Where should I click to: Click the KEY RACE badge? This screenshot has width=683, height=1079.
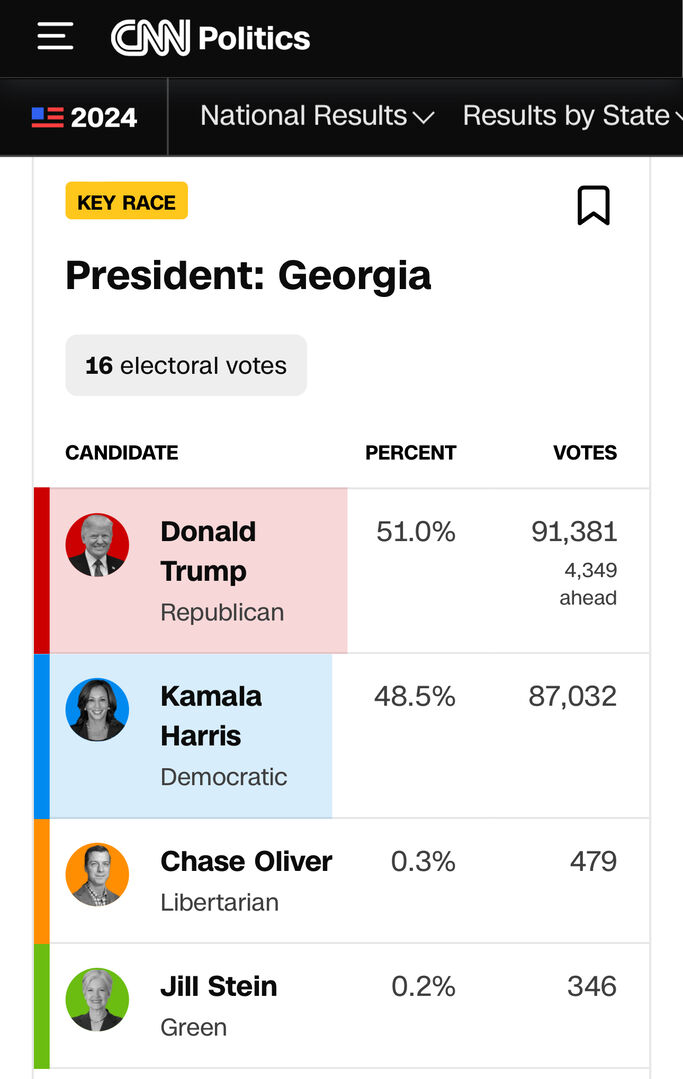point(126,202)
